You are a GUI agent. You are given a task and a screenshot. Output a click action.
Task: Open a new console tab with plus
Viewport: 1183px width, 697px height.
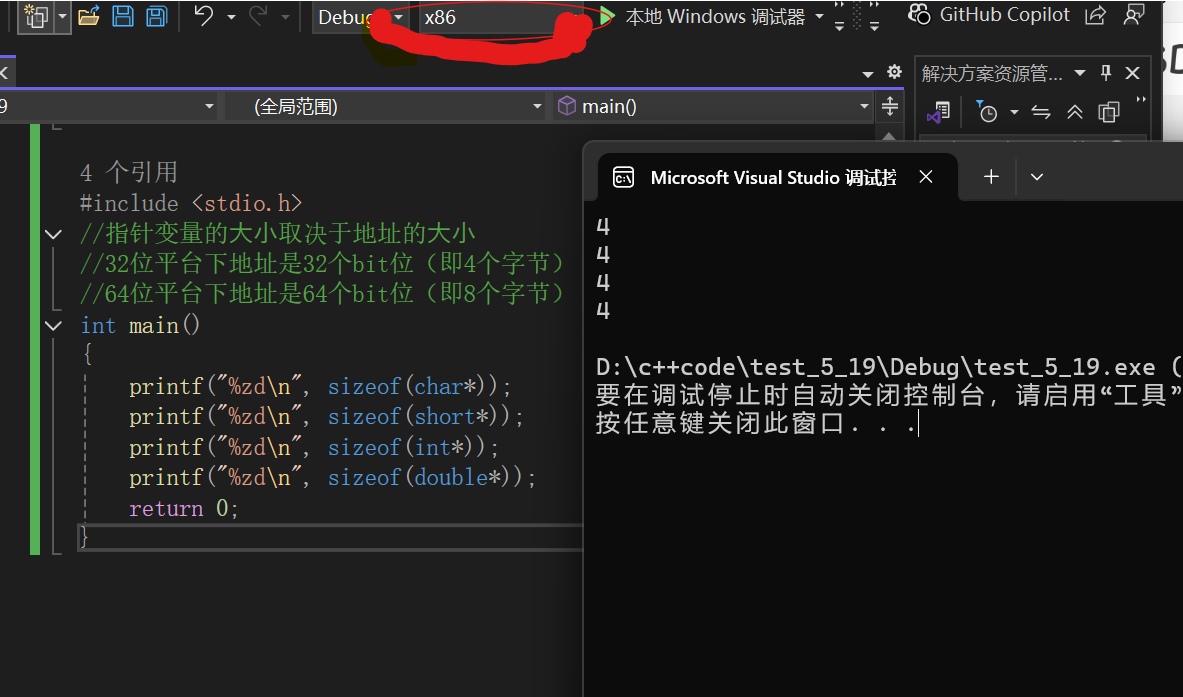[991, 177]
